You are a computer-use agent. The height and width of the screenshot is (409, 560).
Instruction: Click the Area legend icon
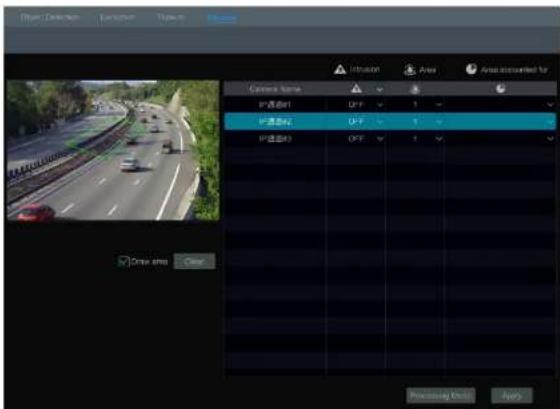point(410,70)
